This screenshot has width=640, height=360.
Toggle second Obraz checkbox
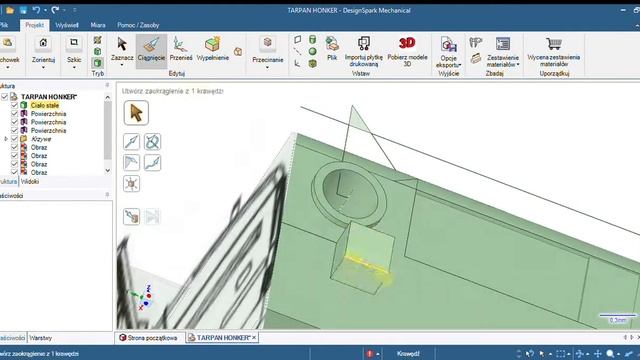[x=14, y=156]
